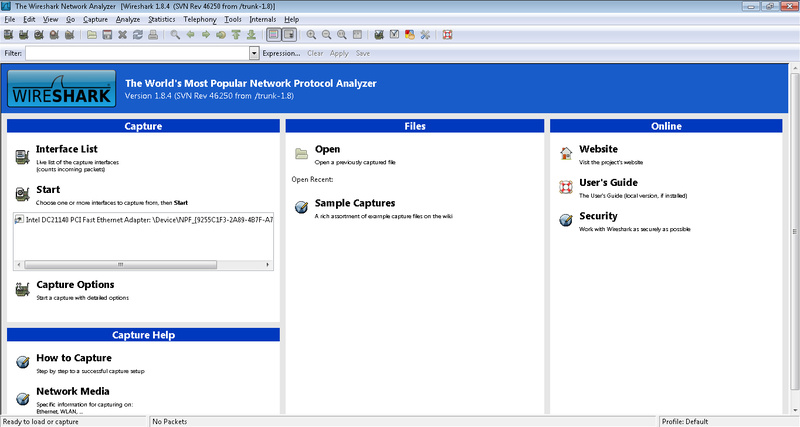Screen dimensions: 800x427
Task: Apply the display filter
Action: point(339,53)
